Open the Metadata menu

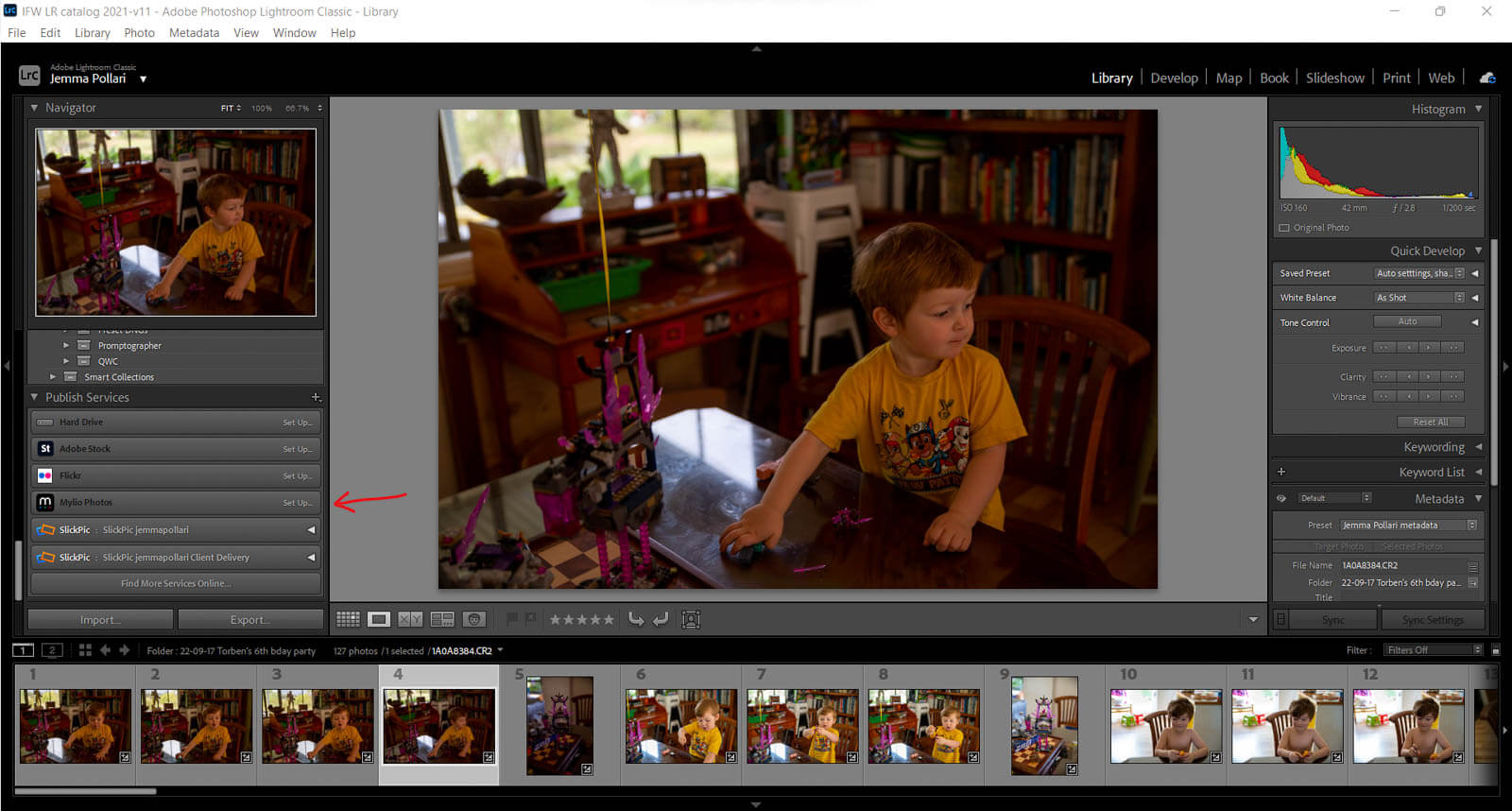tap(194, 32)
